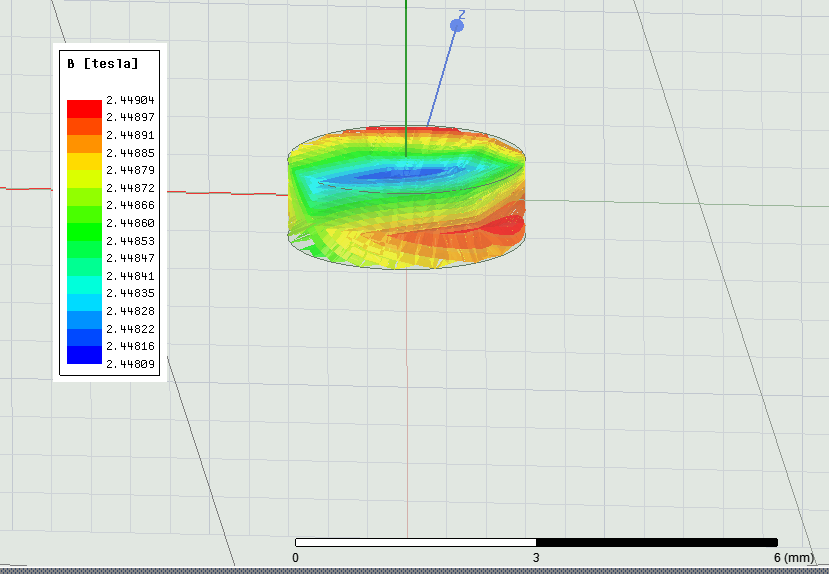Click the legend value 2.44853
Viewport: 829px width, 574px height.
coord(131,240)
